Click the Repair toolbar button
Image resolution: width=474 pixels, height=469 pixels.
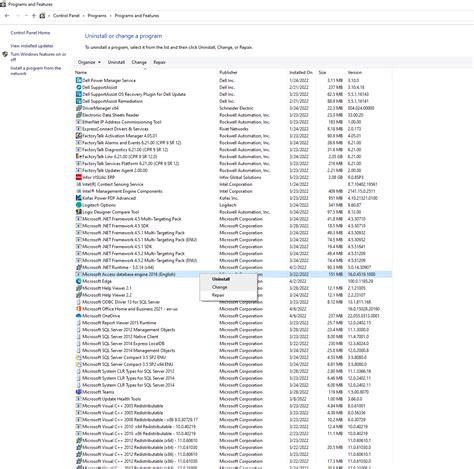[159, 62]
